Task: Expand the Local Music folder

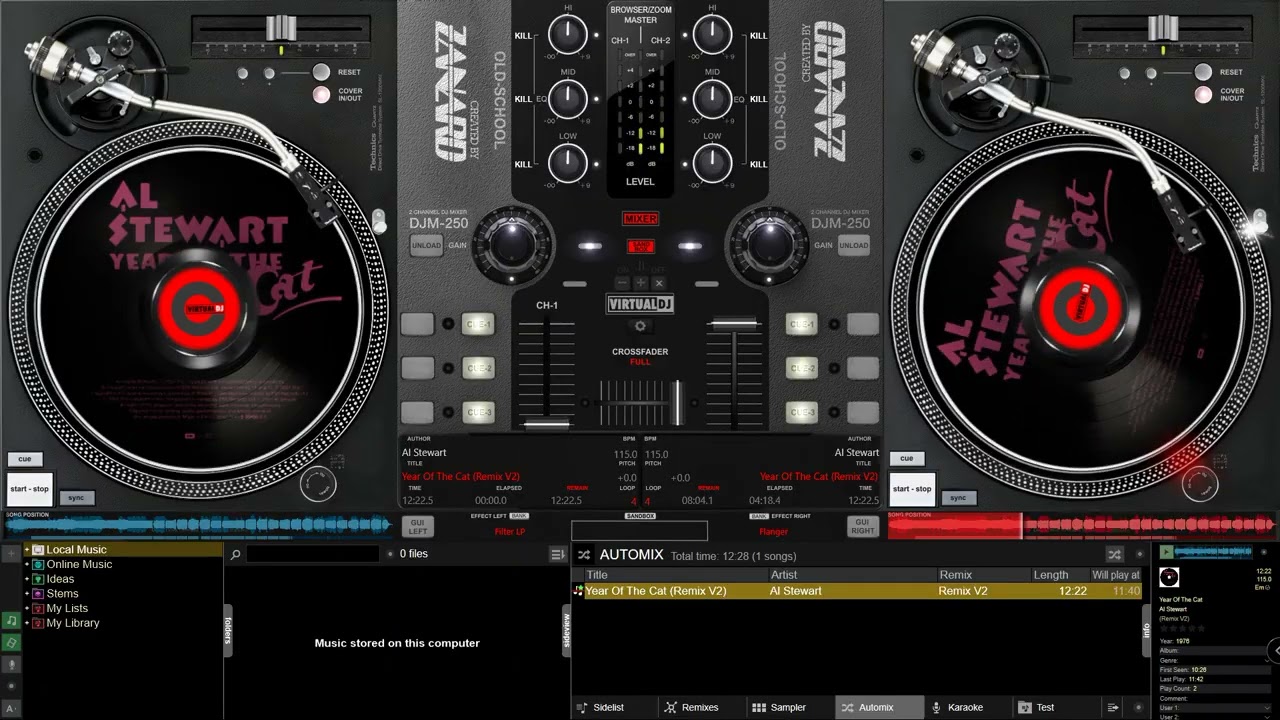Action: coord(27,550)
